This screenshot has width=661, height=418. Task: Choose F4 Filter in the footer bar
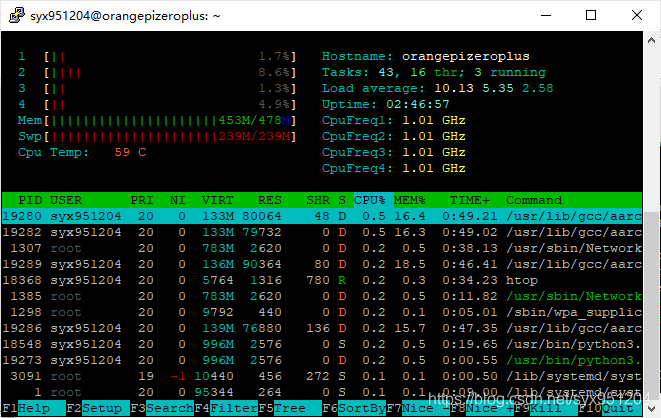click(226, 408)
